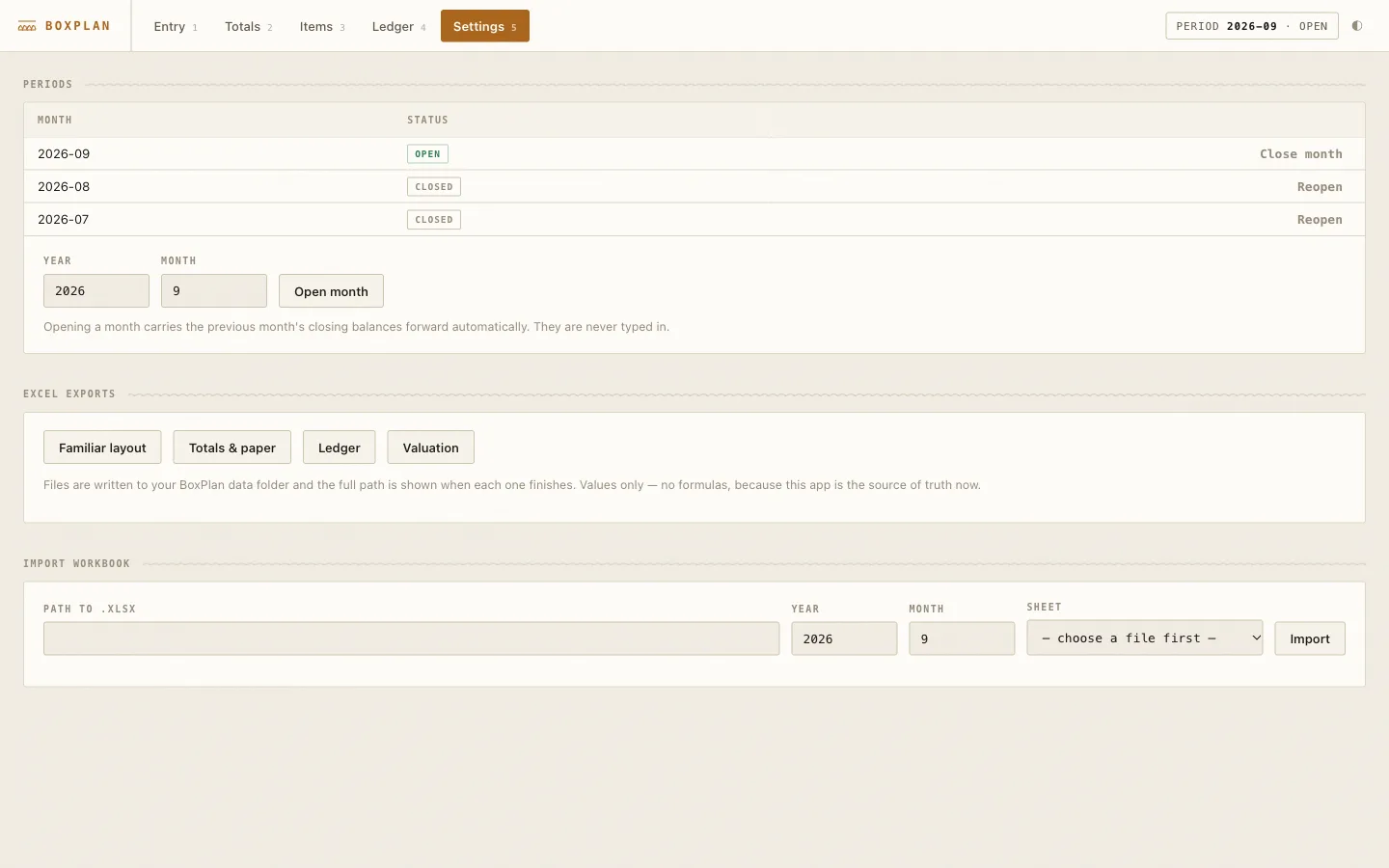Close month for period 2026-09

point(1300,154)
